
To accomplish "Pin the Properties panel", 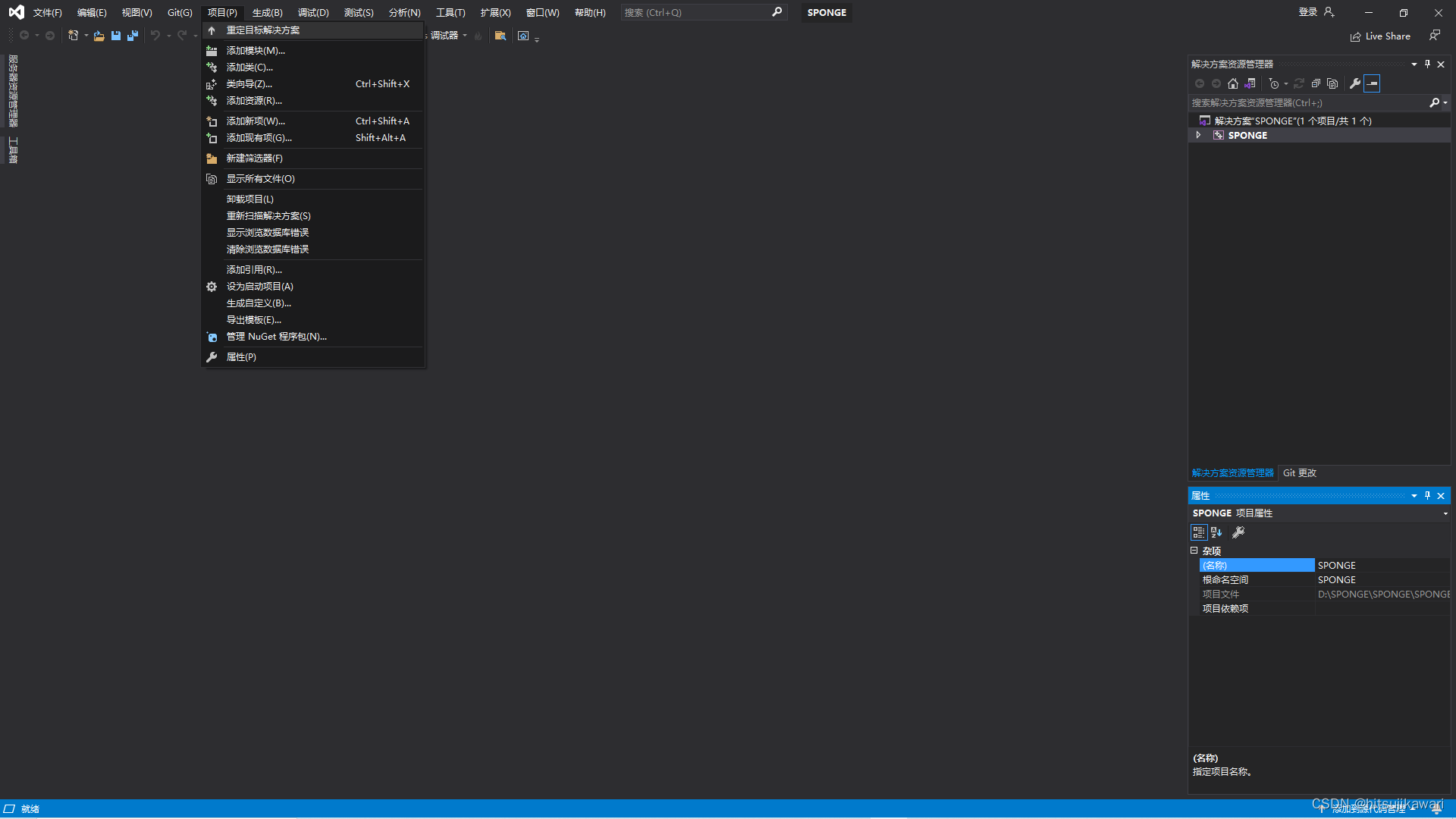I will tap(1427, 496).
